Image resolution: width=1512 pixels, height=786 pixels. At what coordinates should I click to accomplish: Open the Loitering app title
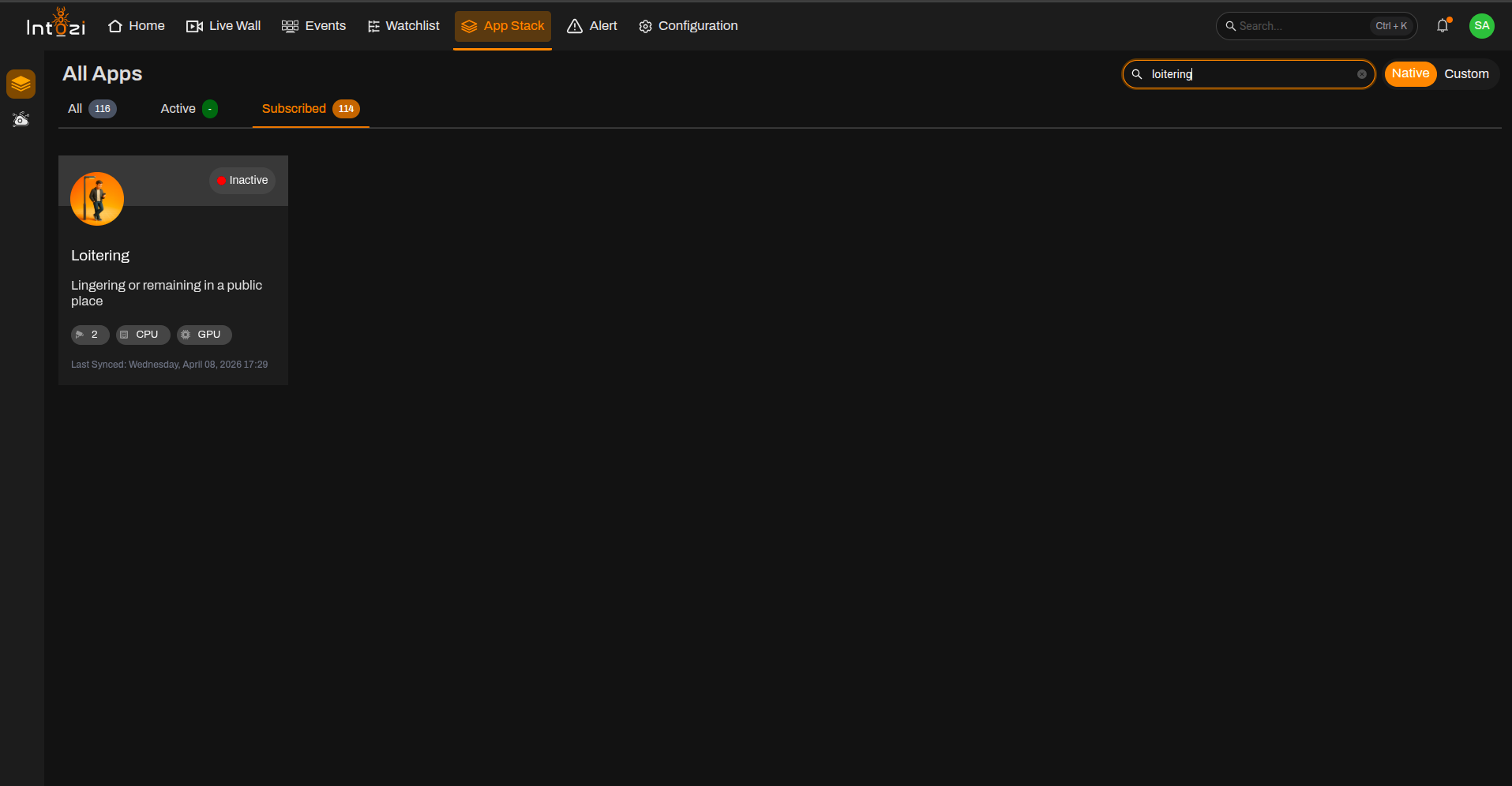100,256
